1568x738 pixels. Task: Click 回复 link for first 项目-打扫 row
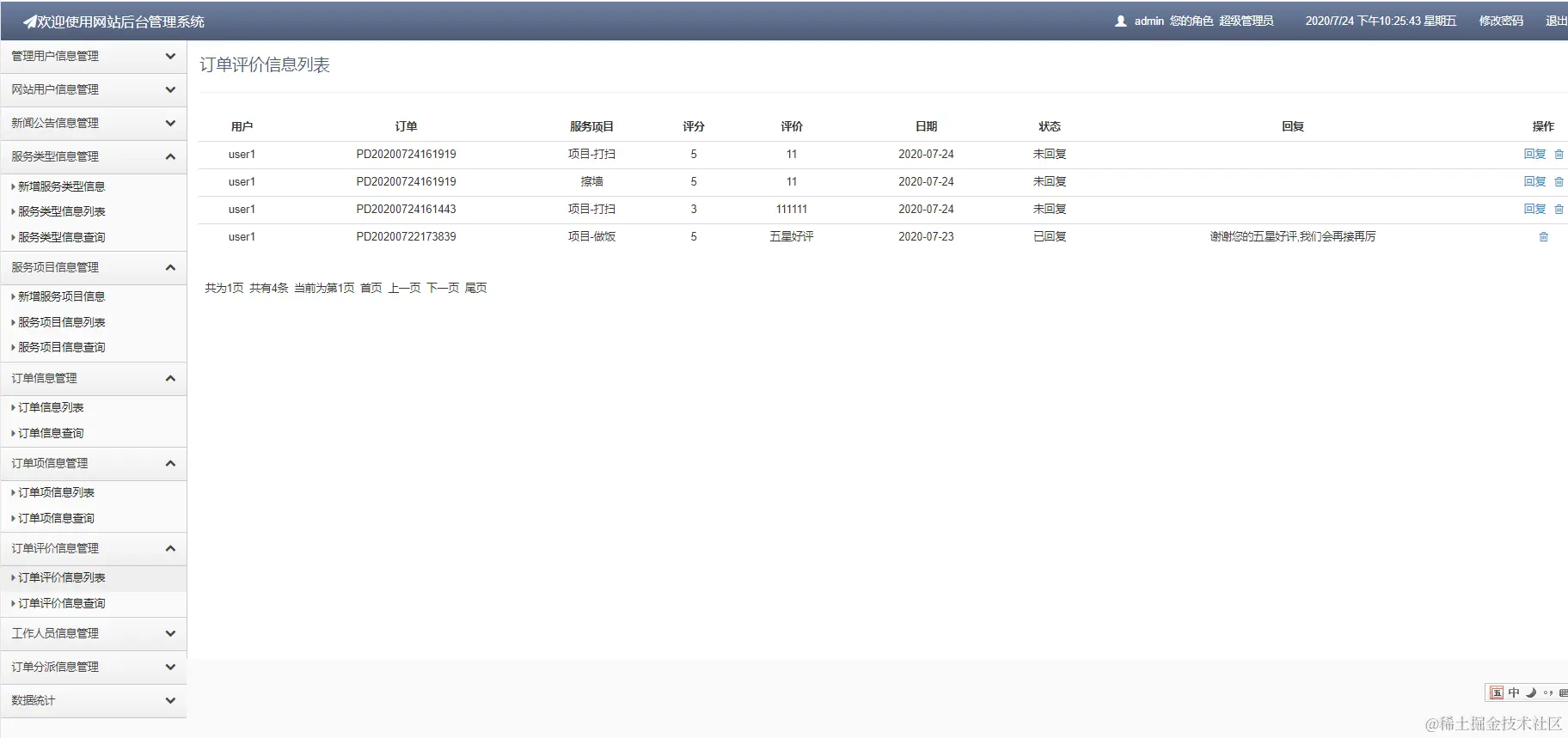click(1534, 155)
